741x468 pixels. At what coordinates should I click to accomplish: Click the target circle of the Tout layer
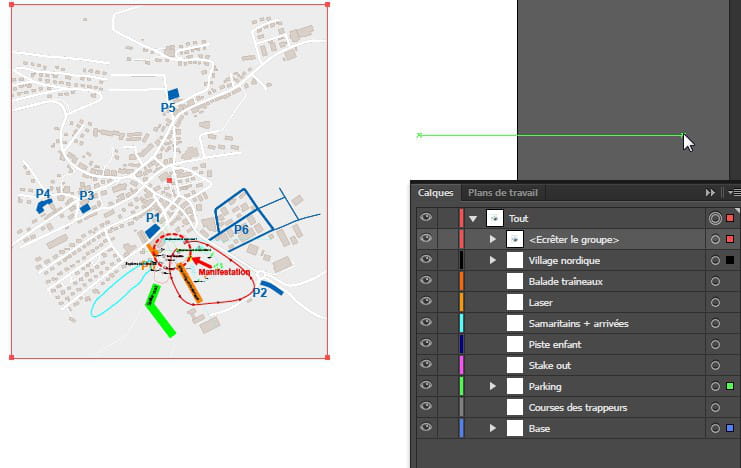click(x=714, y=218)
